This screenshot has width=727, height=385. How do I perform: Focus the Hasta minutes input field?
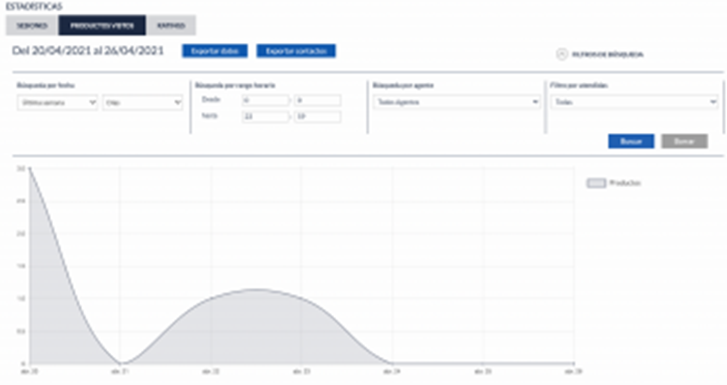(318, 116)
